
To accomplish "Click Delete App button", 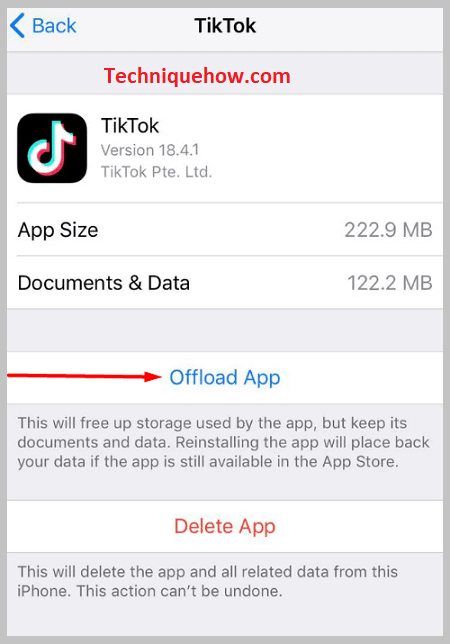I will click(225, 527).
